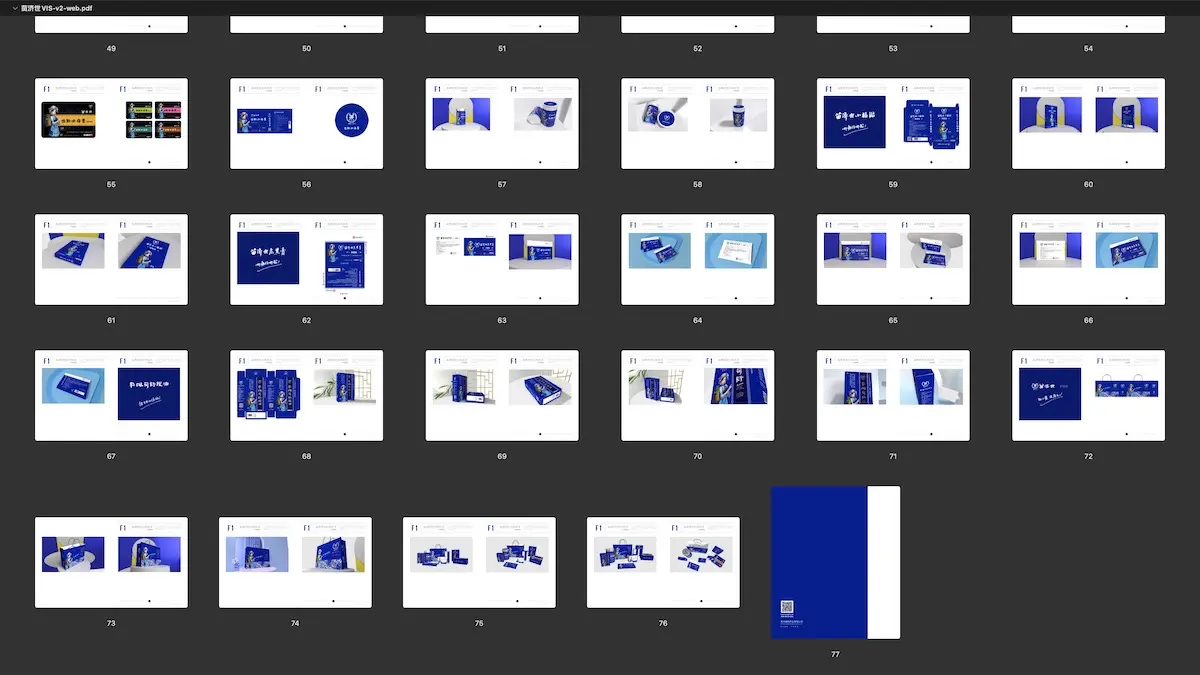This screenshot has width=1200, height=675.
Task: Open page 55 thumbnail
Action: pyautogui.click(x=111, y=124)
